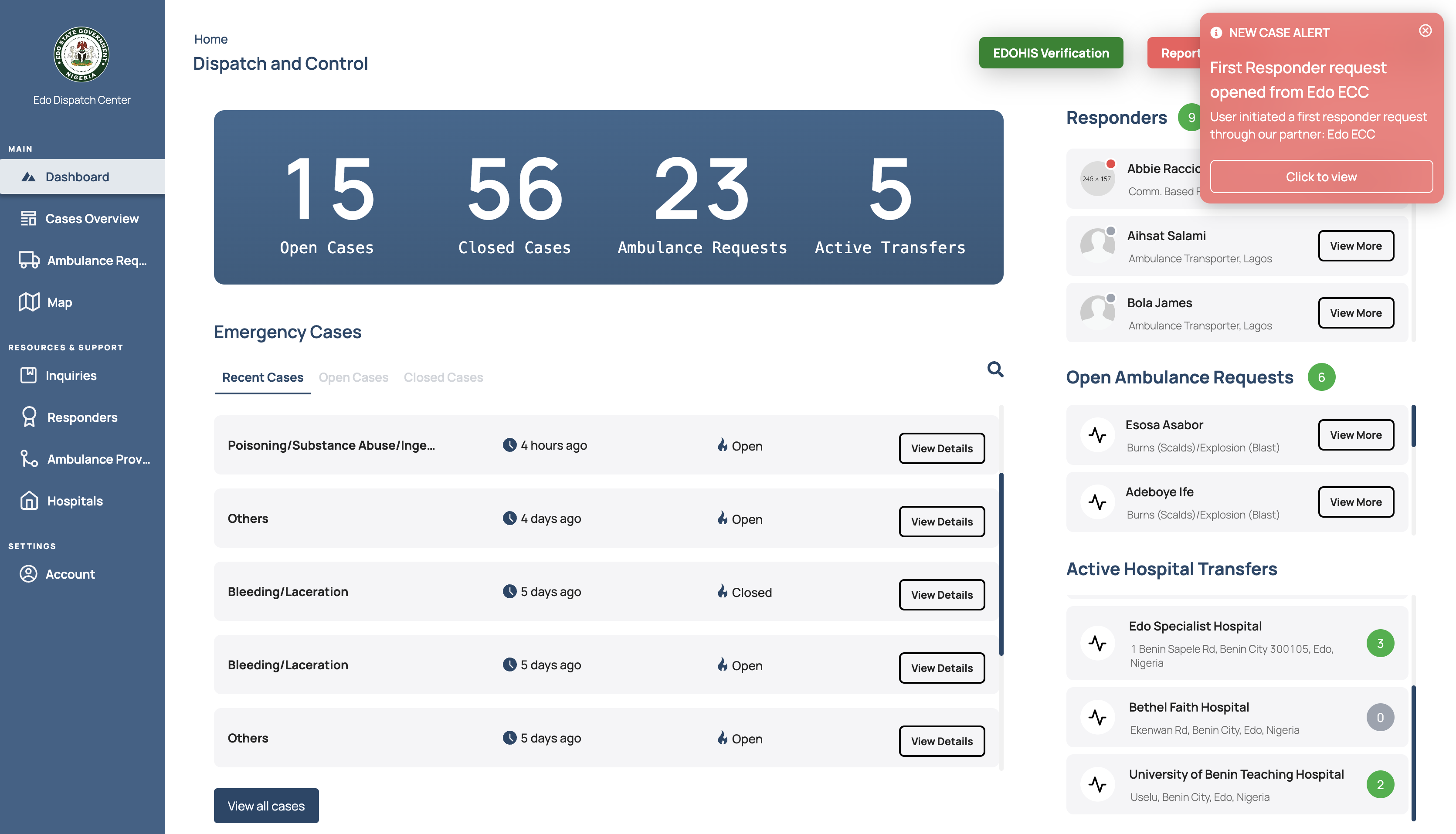The image size is (1456, 834).
Task: Click the View all cases button
Action: (266, 805)
